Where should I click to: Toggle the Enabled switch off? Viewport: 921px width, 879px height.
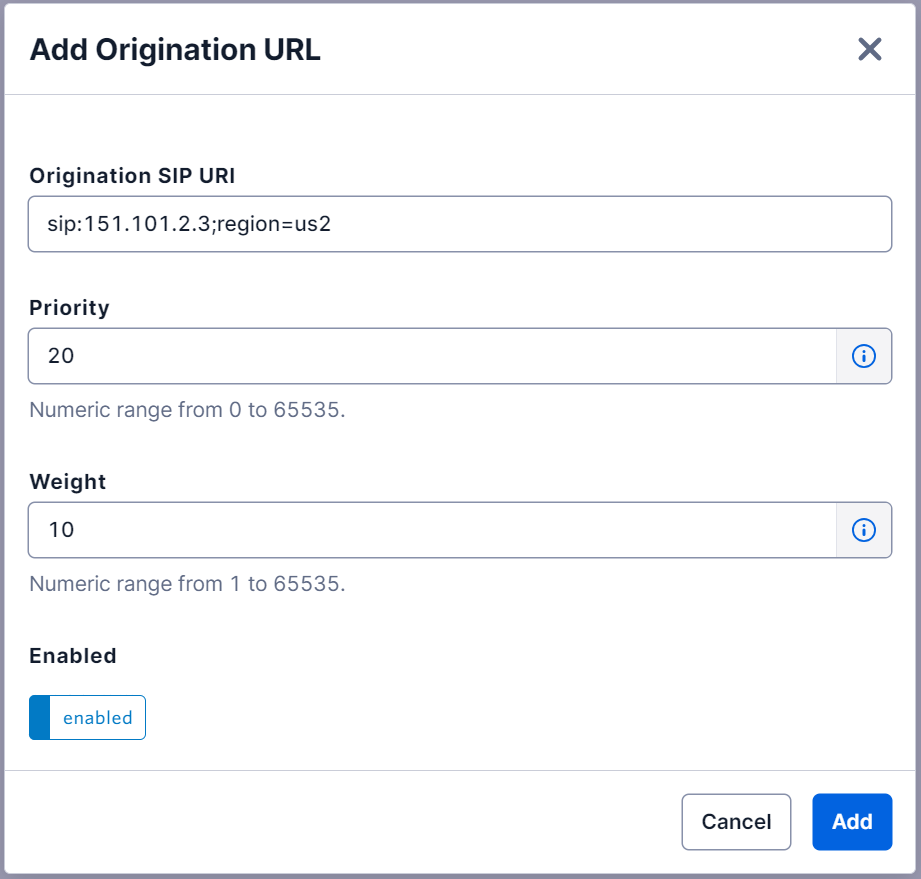(x=87, y=718)
